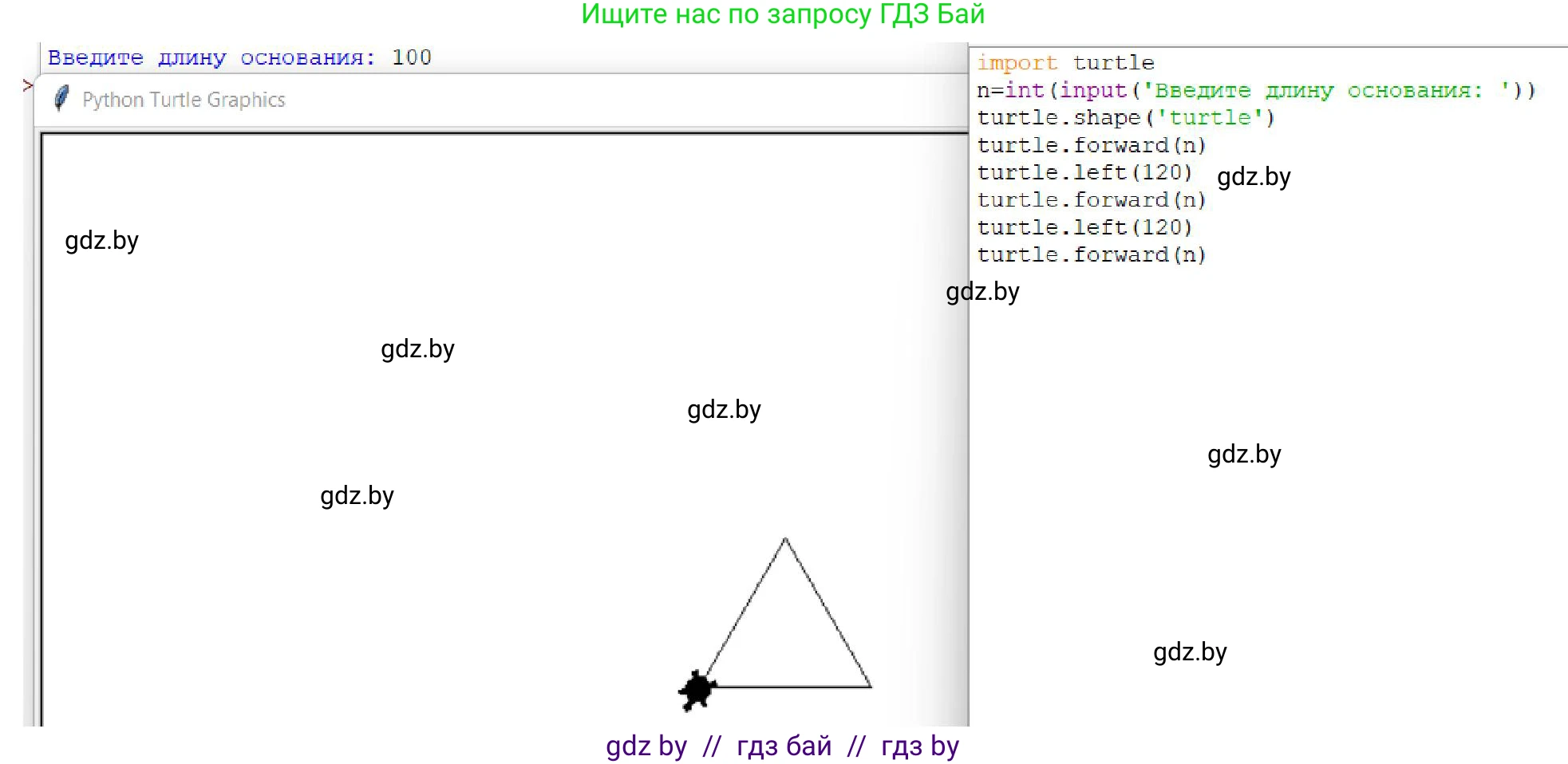This screenshot has width=1568, height=764.
Task: Click the bottom-right corner of the triangle
Action: (870, 686)
